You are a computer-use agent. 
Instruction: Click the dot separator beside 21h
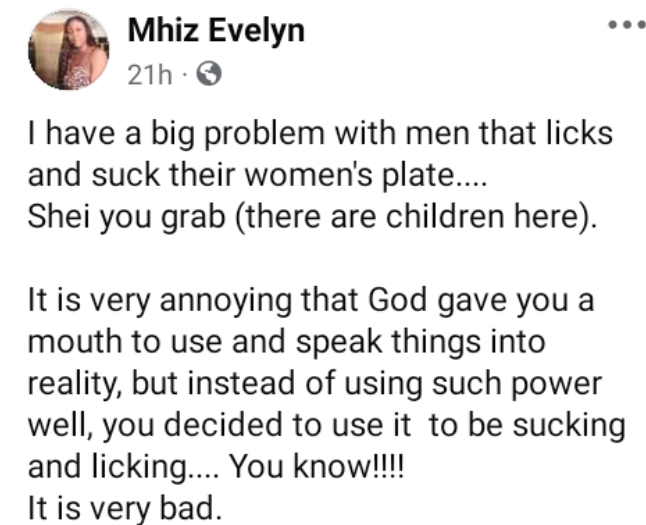(184, 75)
